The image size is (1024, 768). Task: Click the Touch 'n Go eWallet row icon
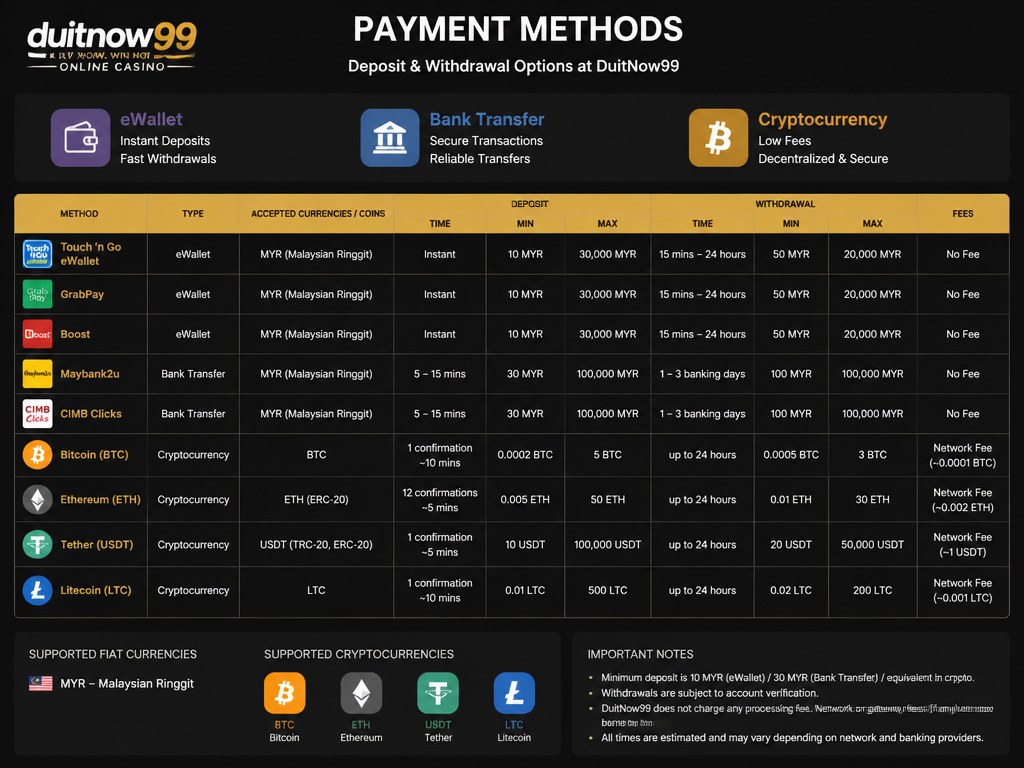37,254
